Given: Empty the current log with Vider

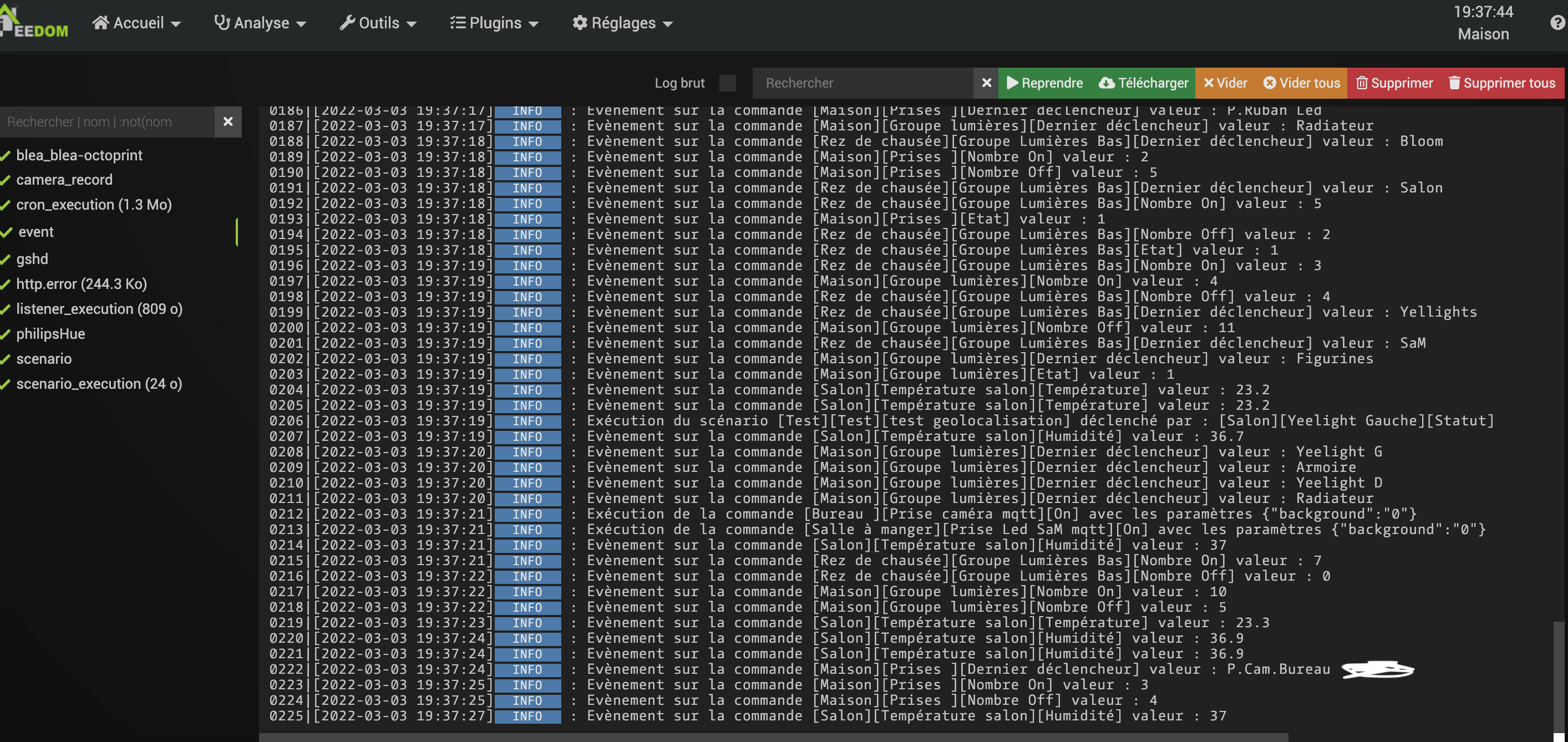Looking at the screenshot, I should tap(1225, 83).
